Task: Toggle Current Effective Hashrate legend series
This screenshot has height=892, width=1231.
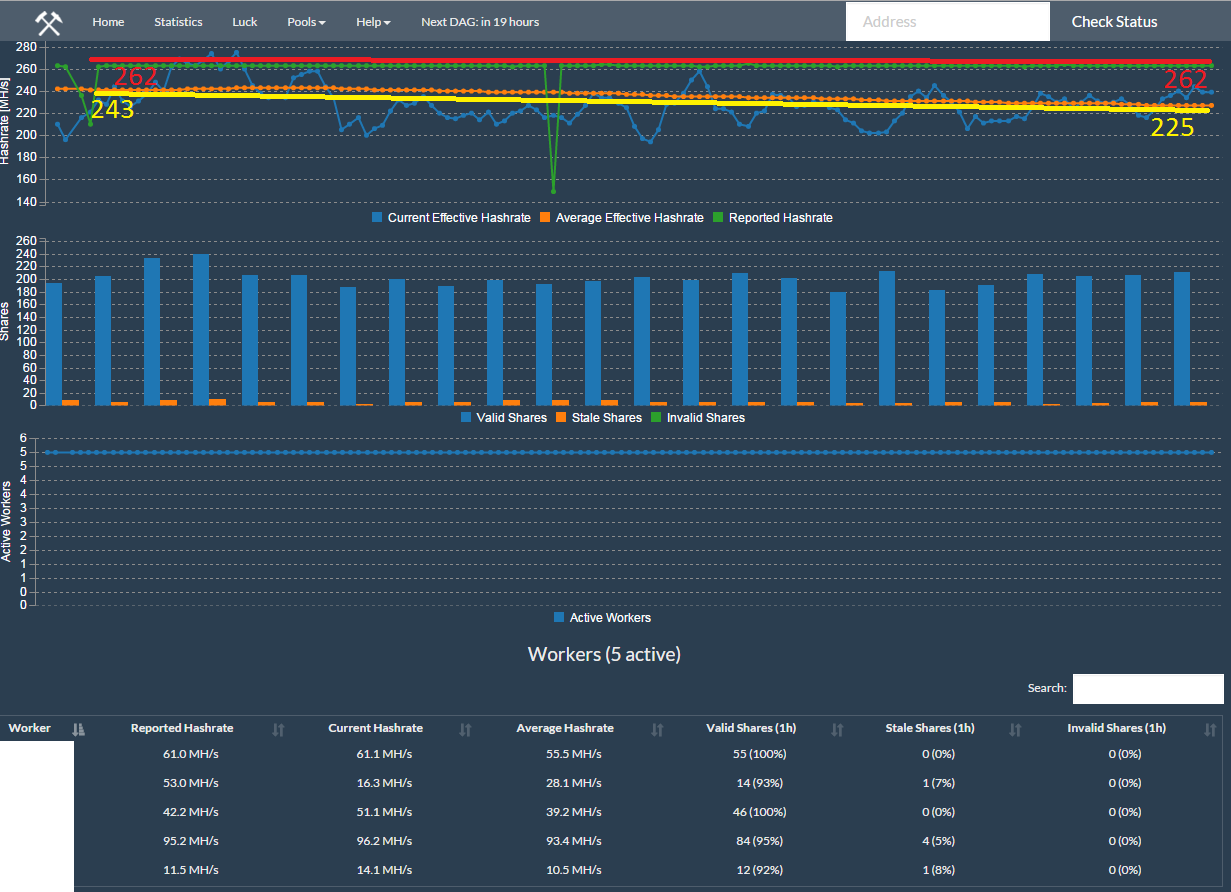Action: [x=451, y=218]
